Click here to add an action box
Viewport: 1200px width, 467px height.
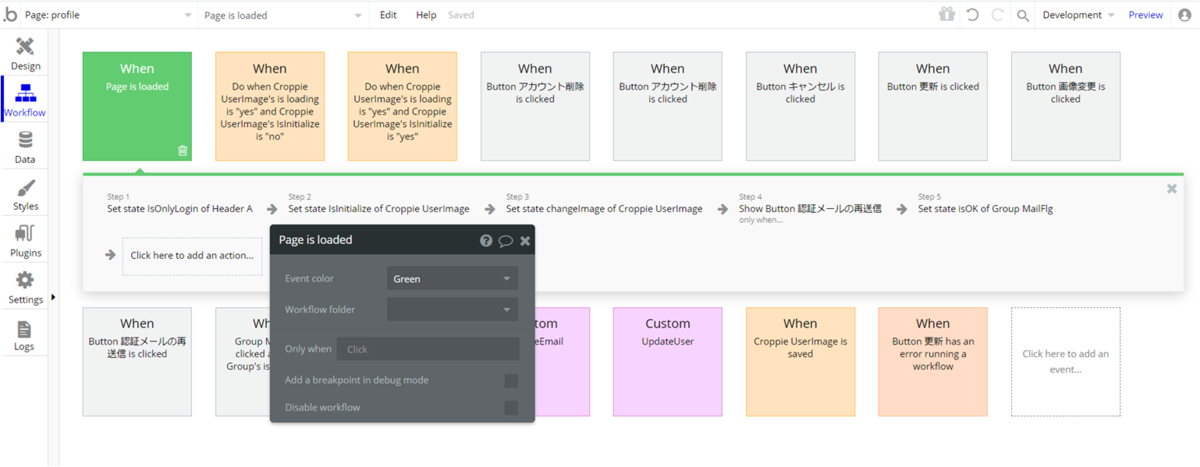(192, 255)
